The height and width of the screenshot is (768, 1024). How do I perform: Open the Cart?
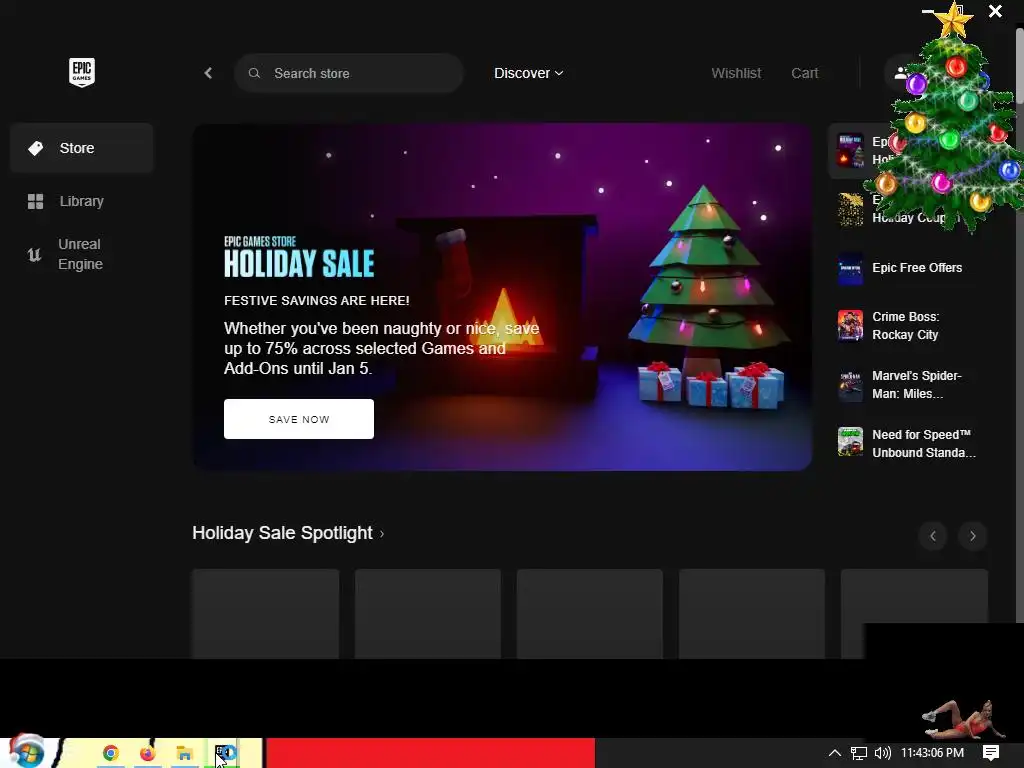(x=805, y=73)
